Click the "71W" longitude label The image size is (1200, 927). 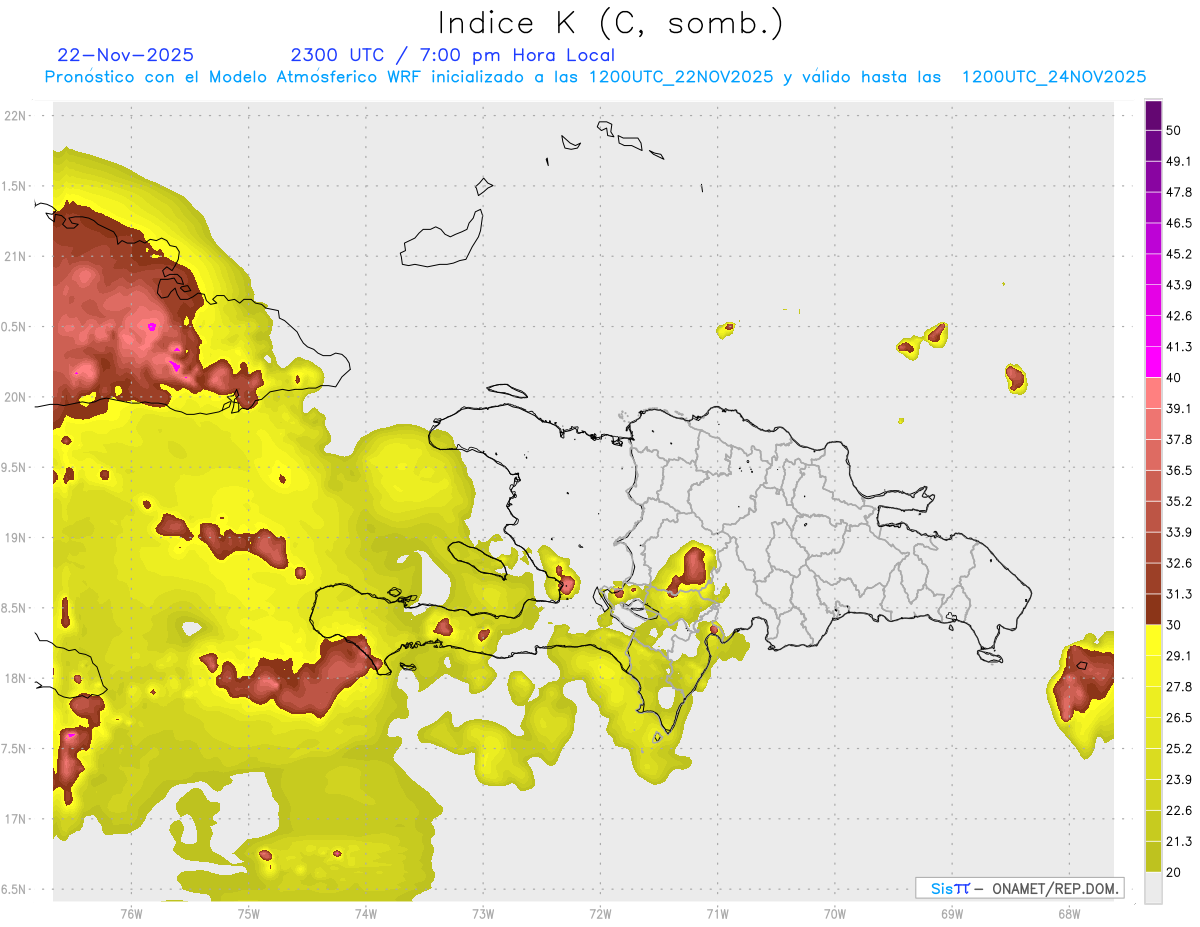[717, 913]
